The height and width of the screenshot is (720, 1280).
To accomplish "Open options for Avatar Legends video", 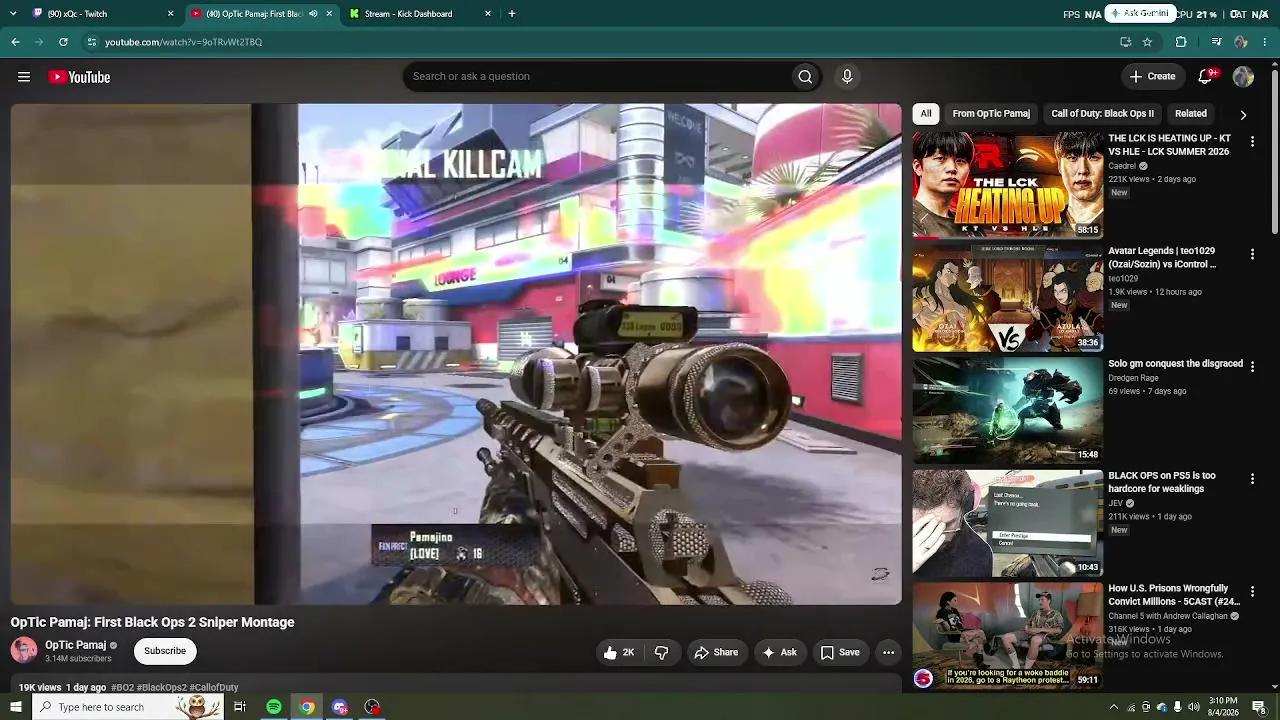I will tap(1252, 255).
